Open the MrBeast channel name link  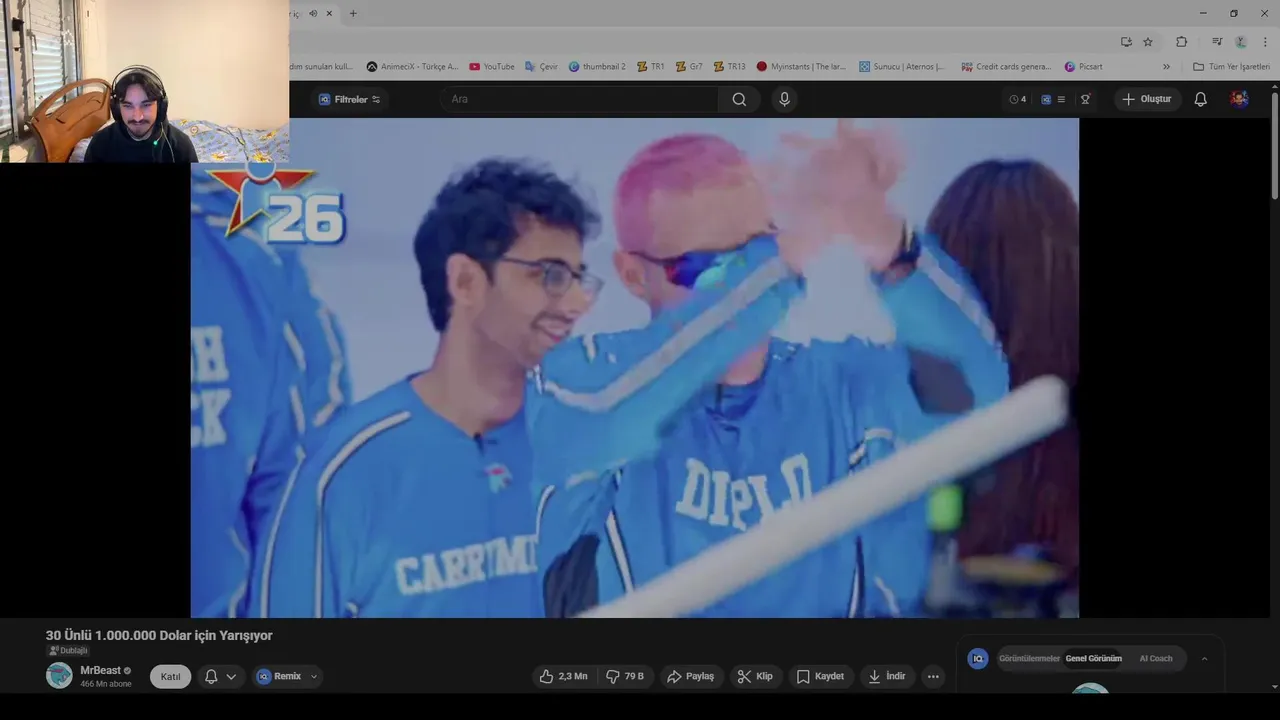(100, 670)
